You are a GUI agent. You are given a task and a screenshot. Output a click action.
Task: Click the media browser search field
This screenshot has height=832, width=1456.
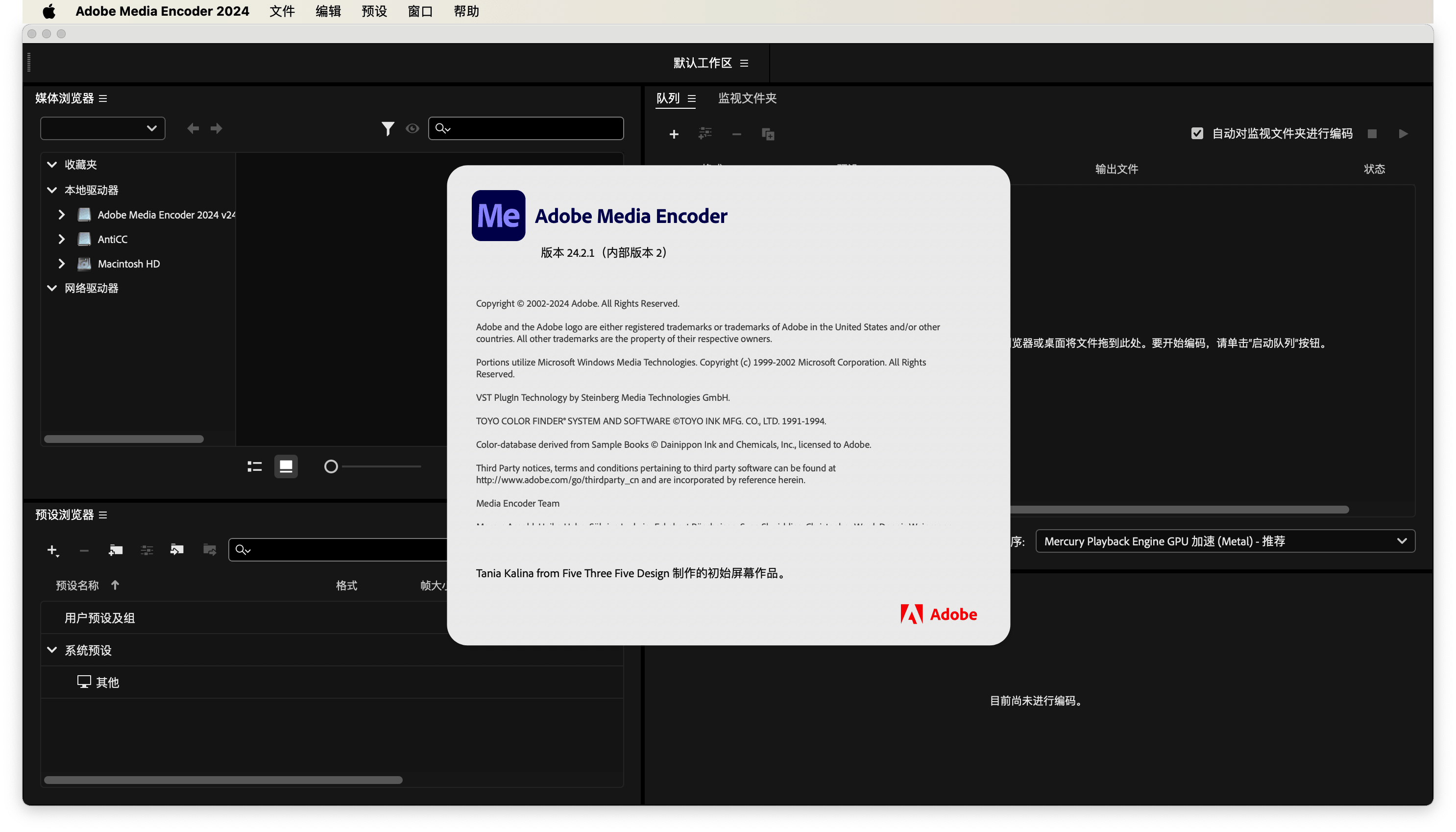(526, 128)
